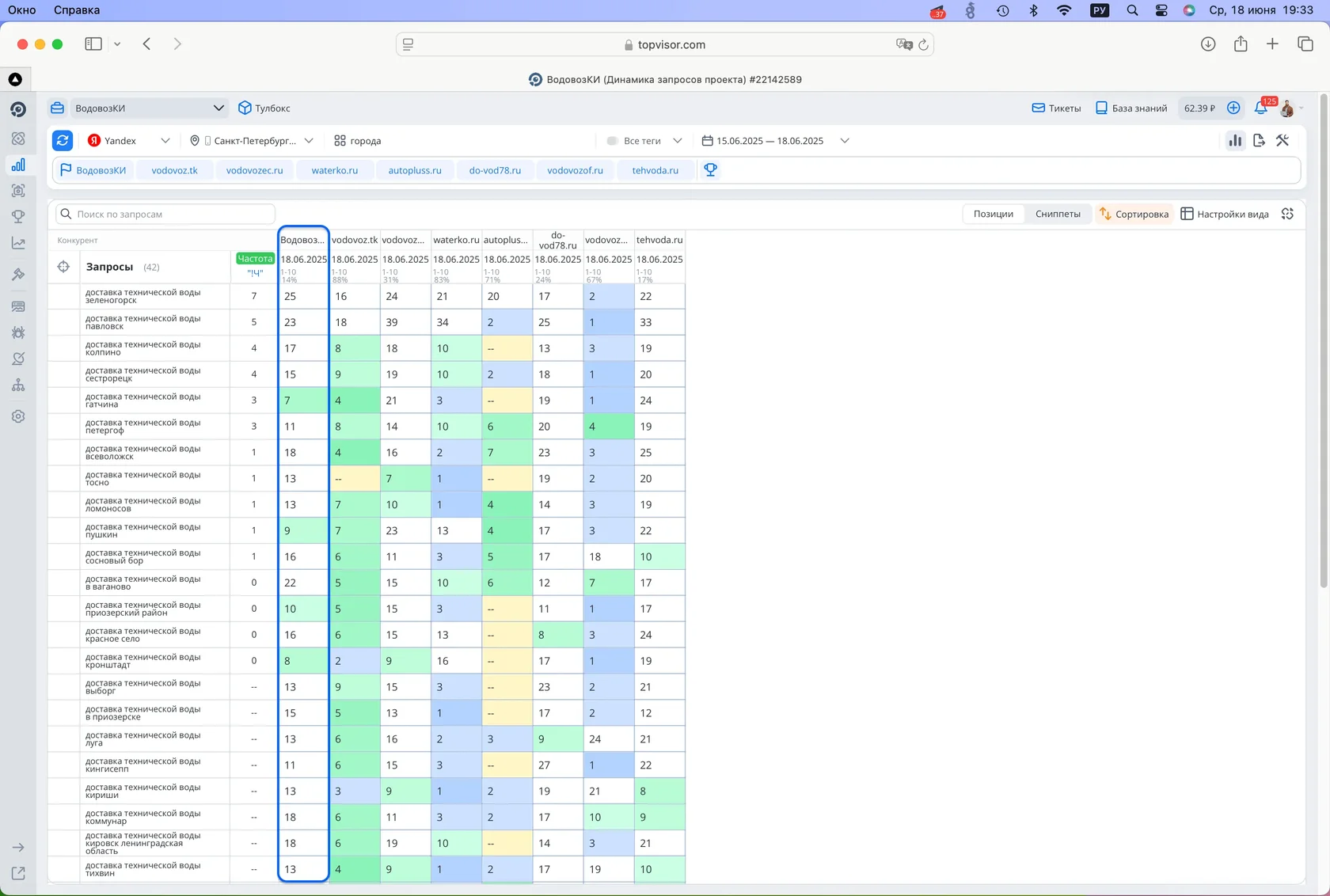
Task: Open the trophy icon in left sidebar
Action: (18, 217)
